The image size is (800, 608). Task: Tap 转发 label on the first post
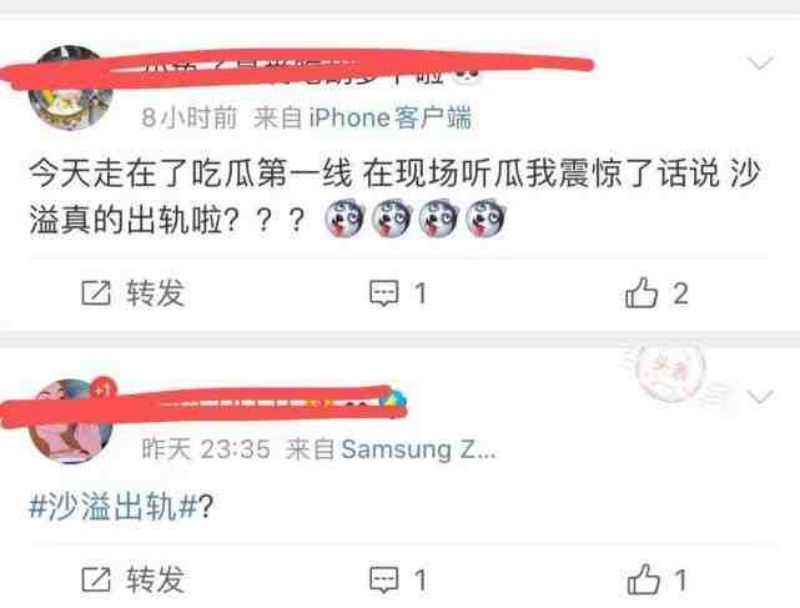(155, 293)
